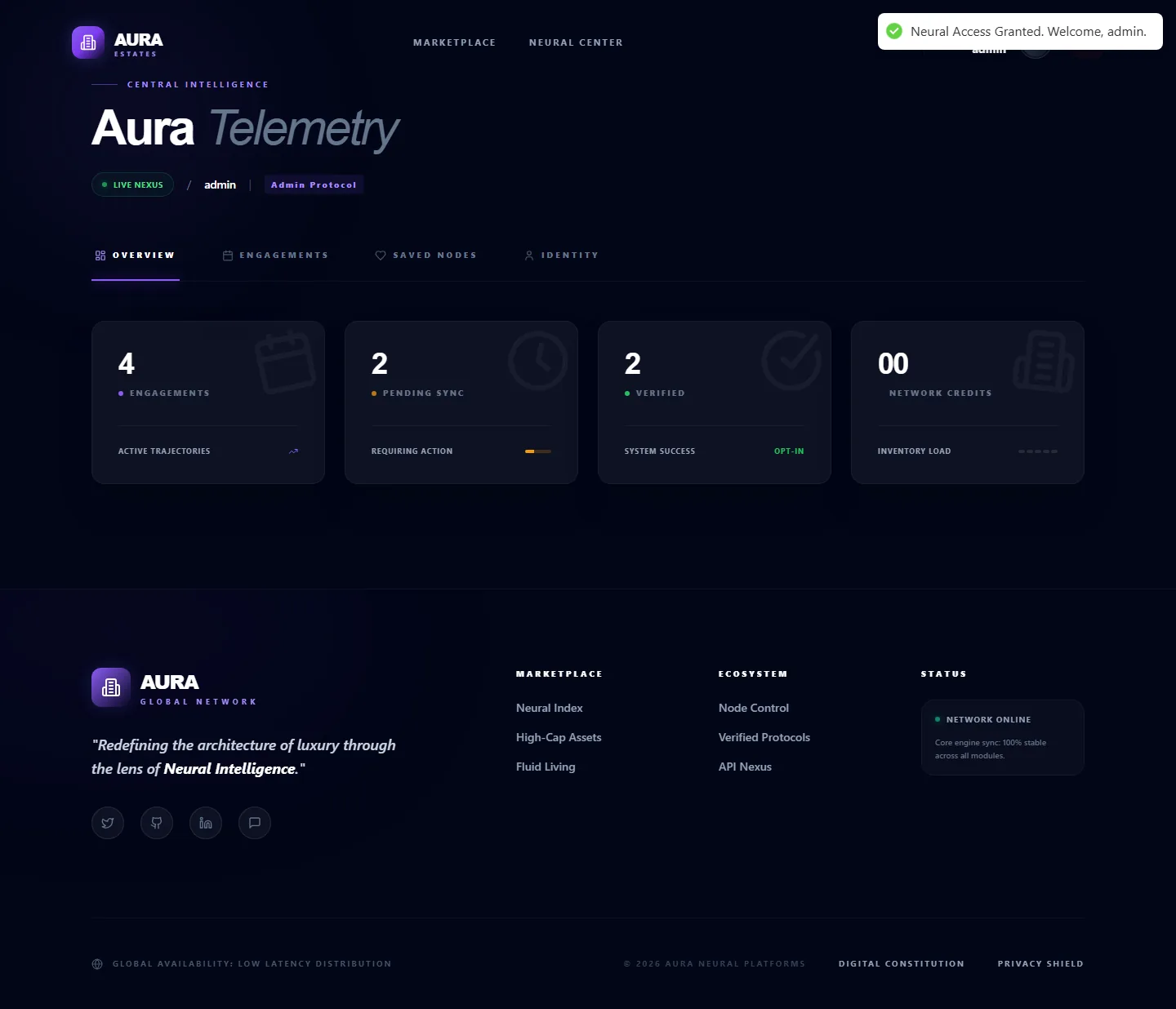
Task: Open the chat message social icon
Action: [255, 823]
